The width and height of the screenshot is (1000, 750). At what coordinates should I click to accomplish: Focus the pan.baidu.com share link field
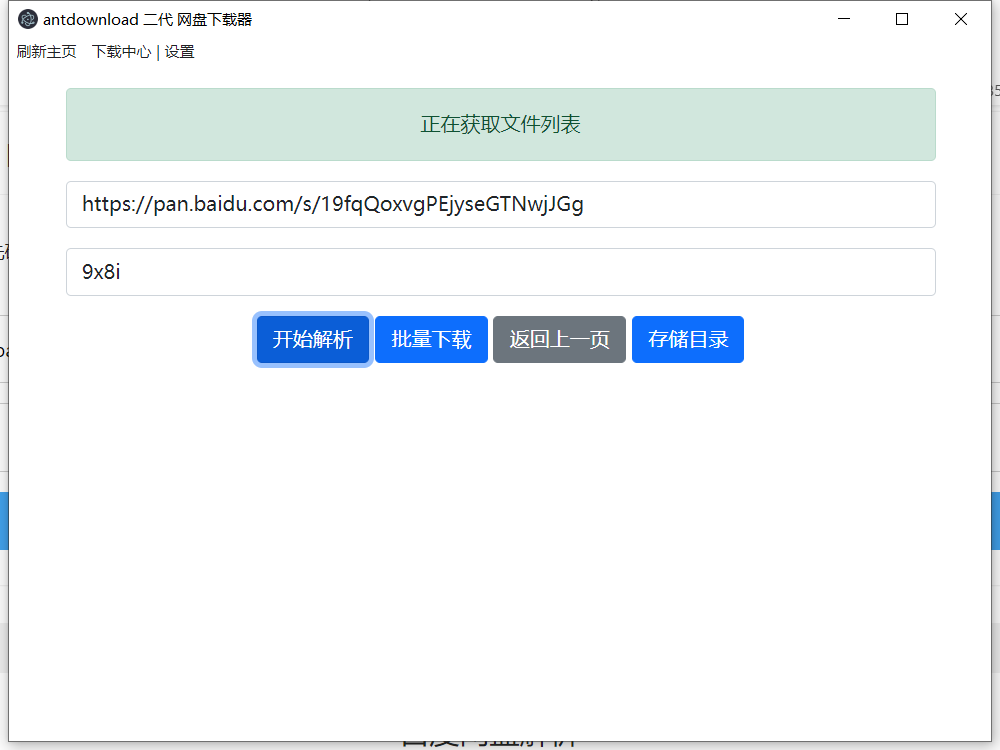(x=501, y=205)
